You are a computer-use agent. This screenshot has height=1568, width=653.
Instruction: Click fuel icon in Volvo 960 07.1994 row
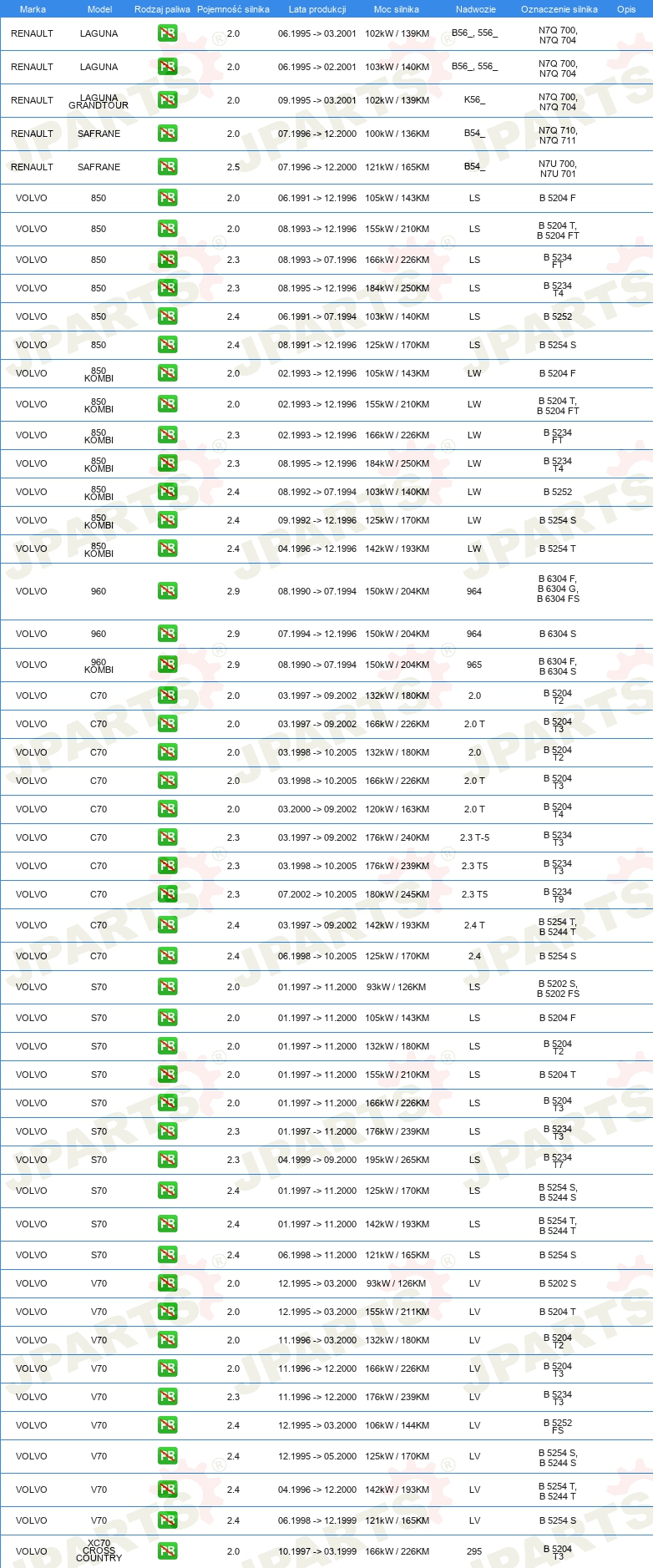click(x=167, y=634)
